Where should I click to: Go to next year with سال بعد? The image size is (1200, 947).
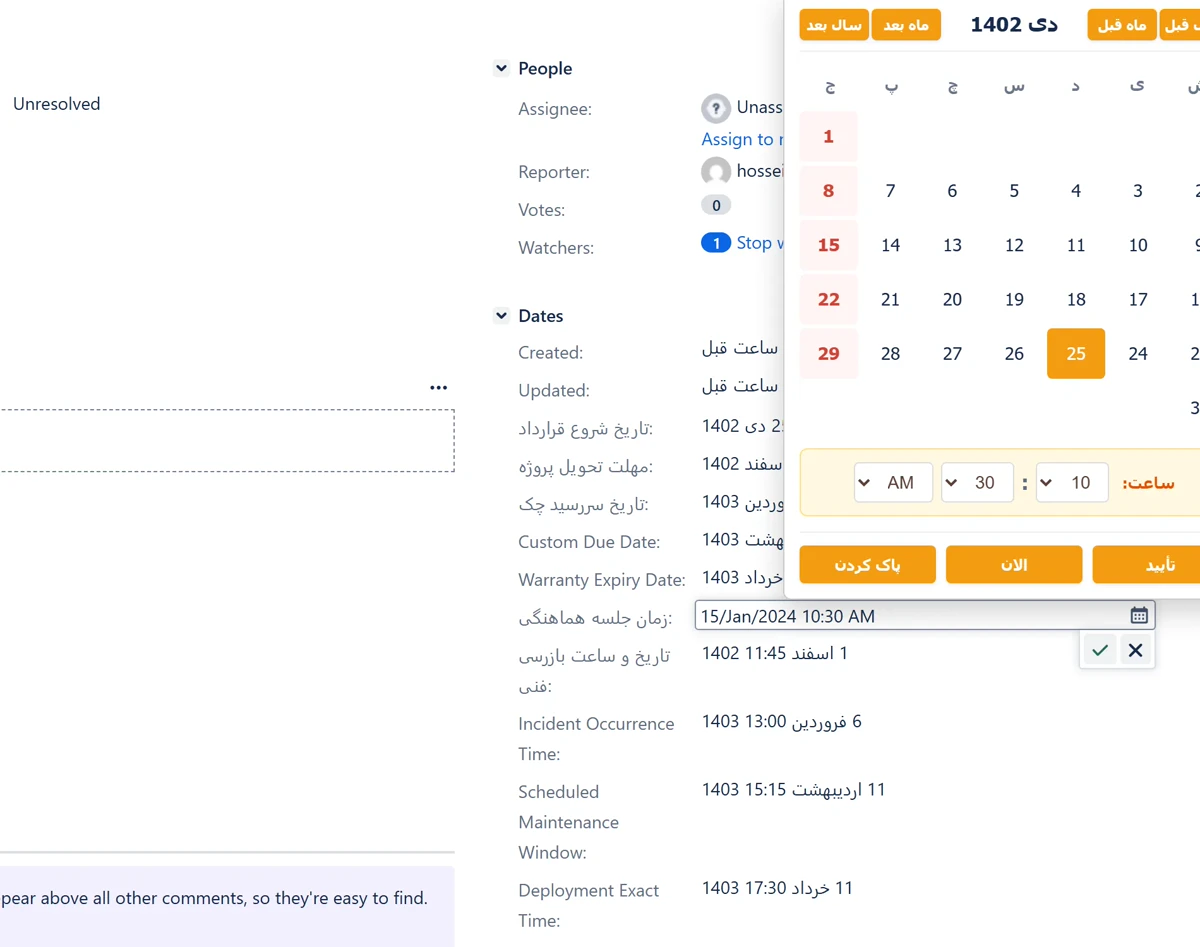(x=833, y=25)
